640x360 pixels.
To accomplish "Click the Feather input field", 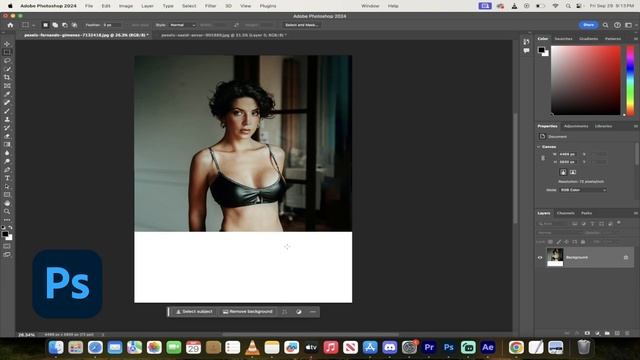I will 112,25.
